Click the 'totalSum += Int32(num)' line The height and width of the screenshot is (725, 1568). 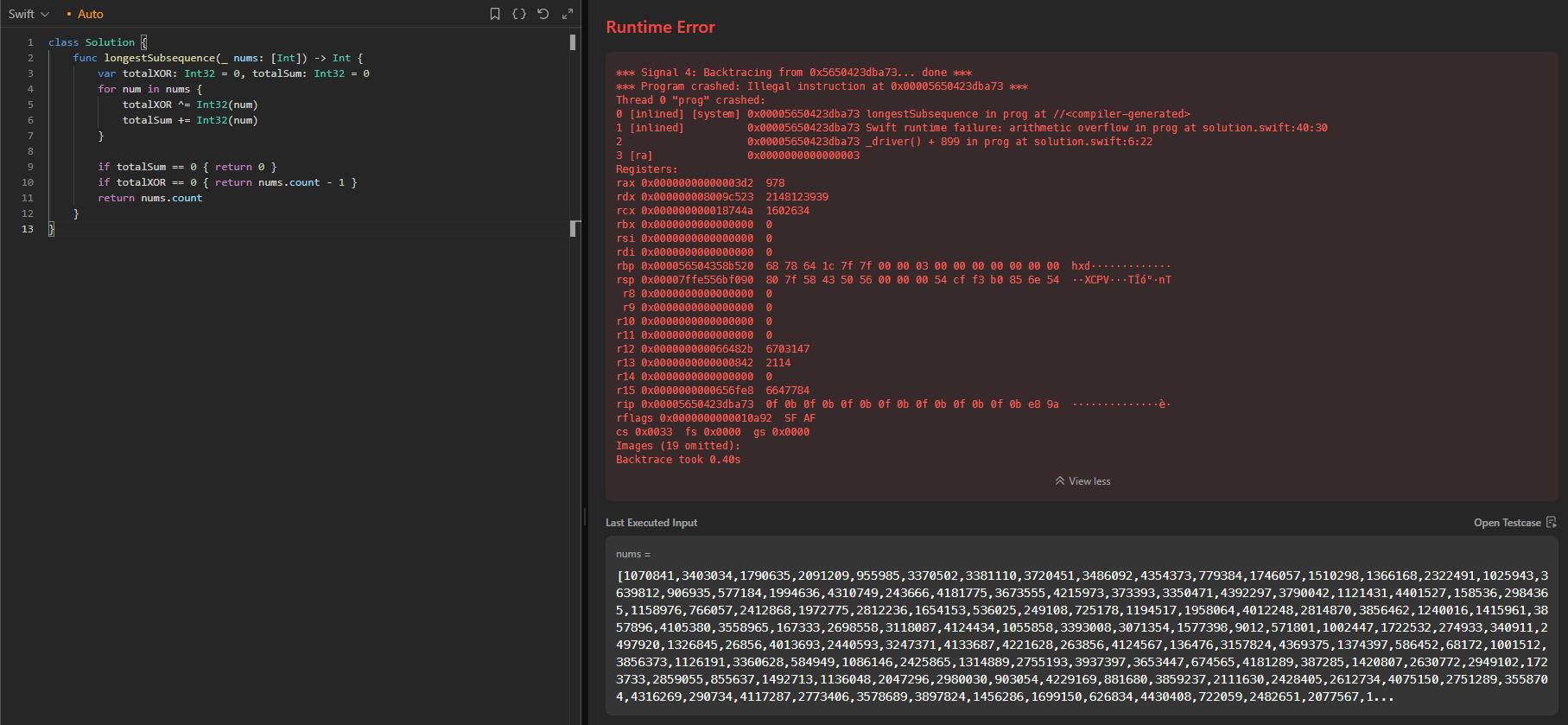190,120
